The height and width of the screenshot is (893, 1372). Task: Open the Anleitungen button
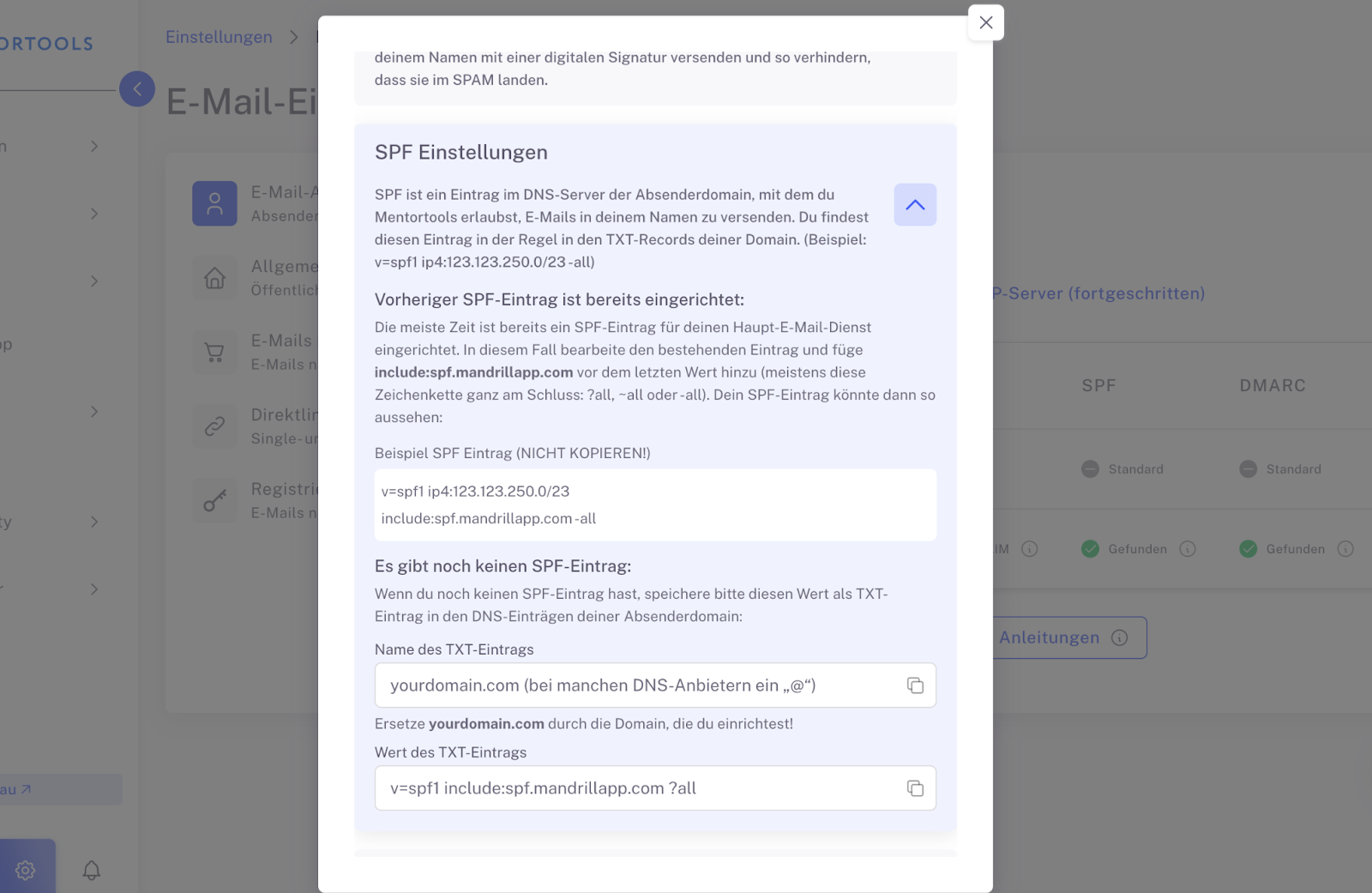[1063, 637]
